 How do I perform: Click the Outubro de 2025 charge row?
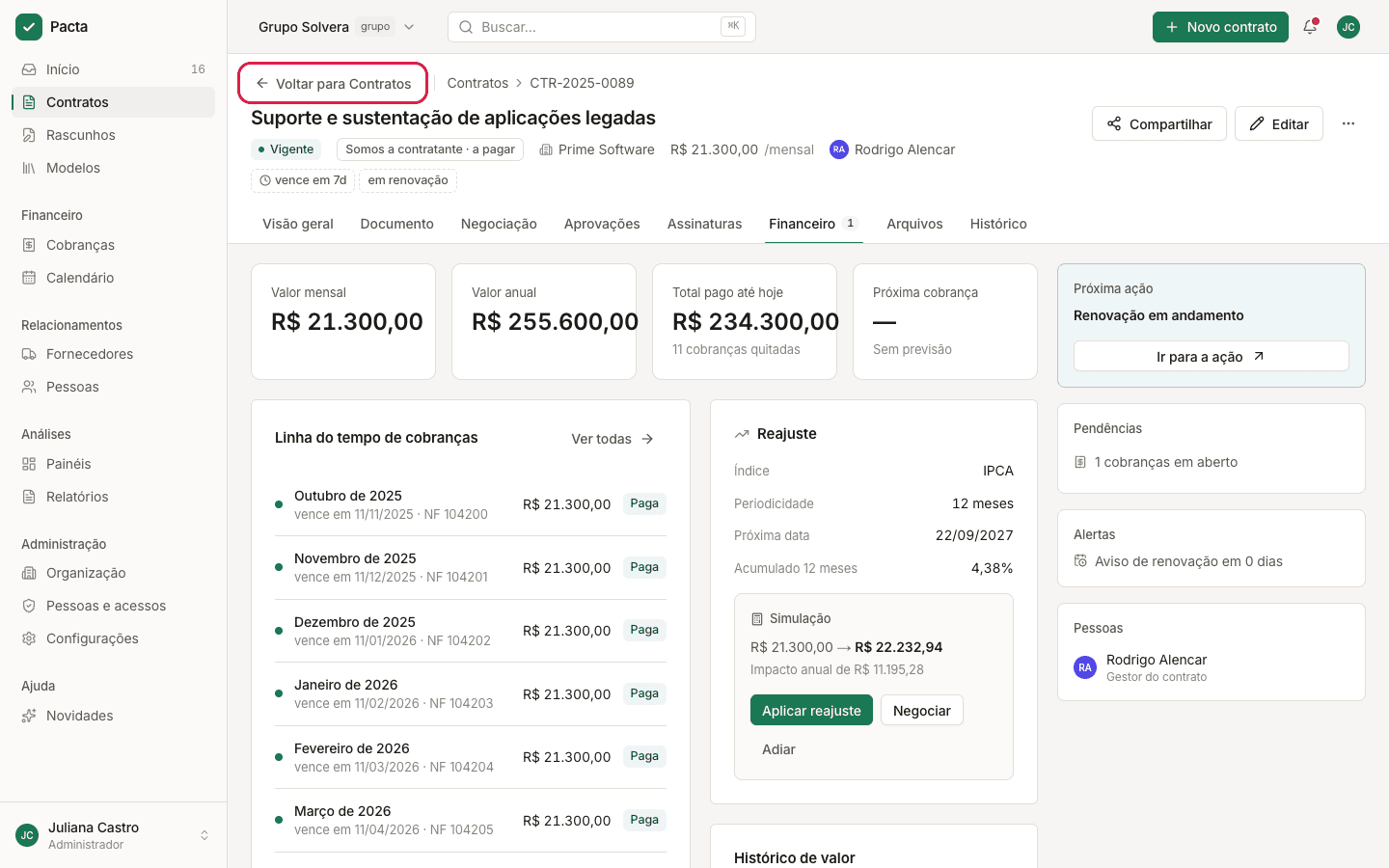tap(471, 504)
